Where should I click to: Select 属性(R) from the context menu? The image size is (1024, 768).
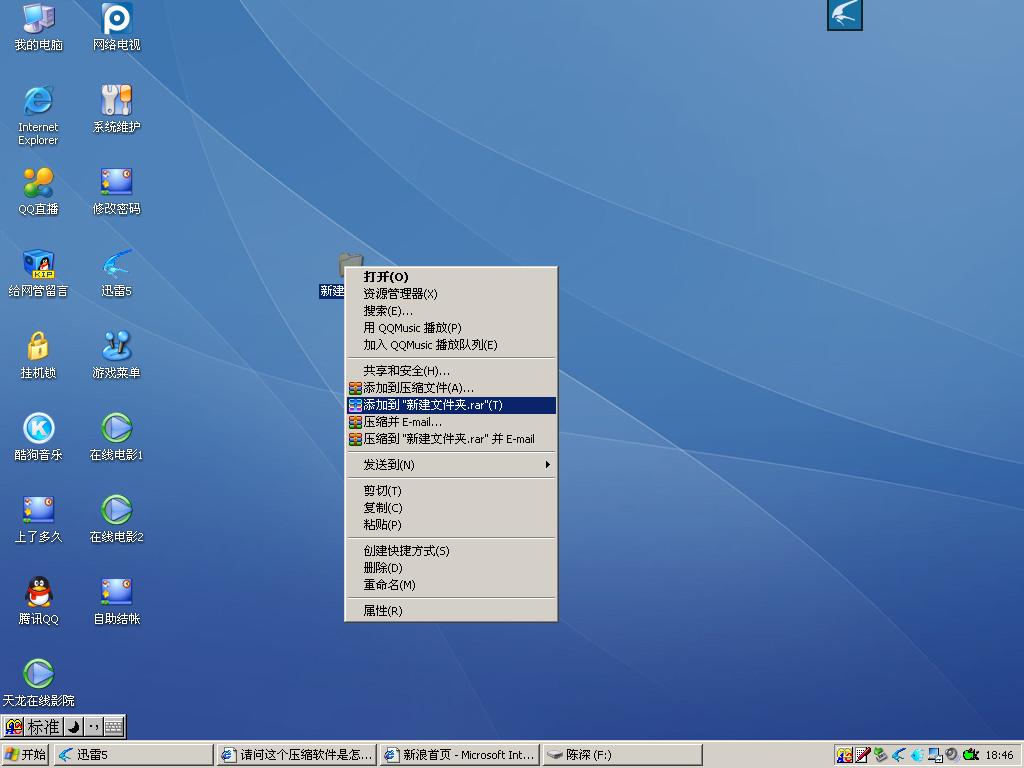click(x=383, y=611)
